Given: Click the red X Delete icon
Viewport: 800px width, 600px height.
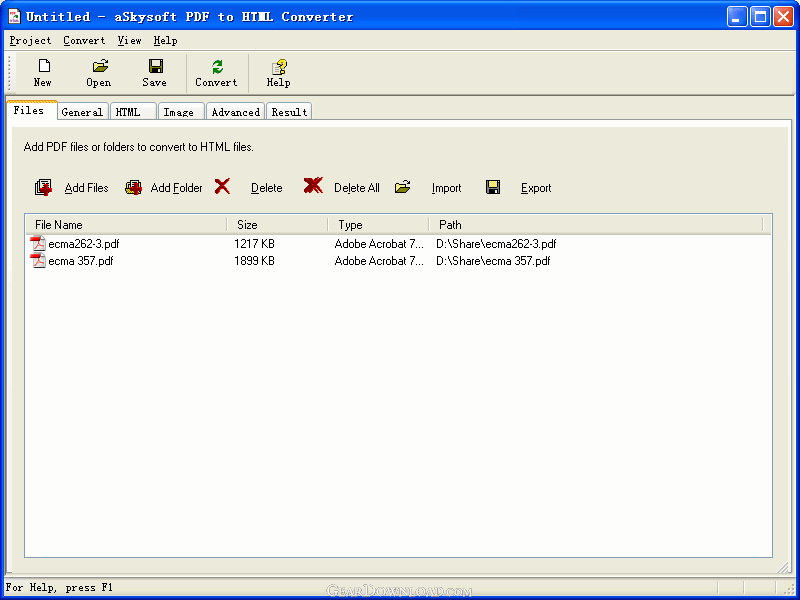Looking at the screenshot, I should tap(222, 186).
